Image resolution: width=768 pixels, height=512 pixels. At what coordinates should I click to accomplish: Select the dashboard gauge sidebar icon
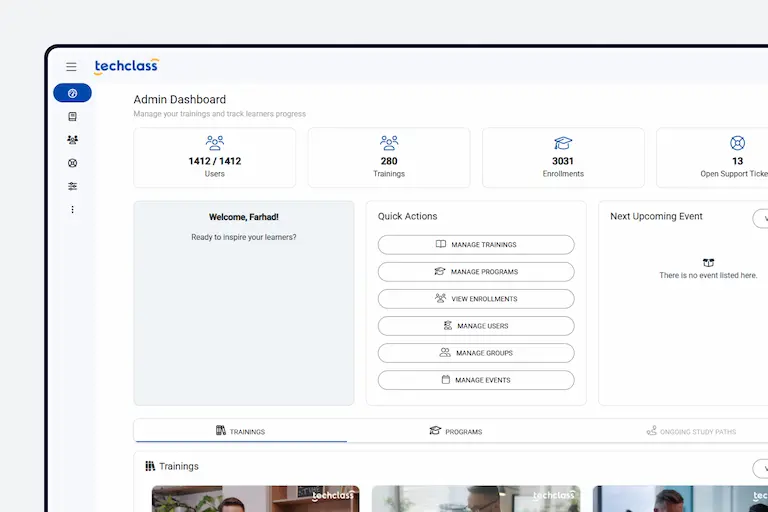pos(72,93)
